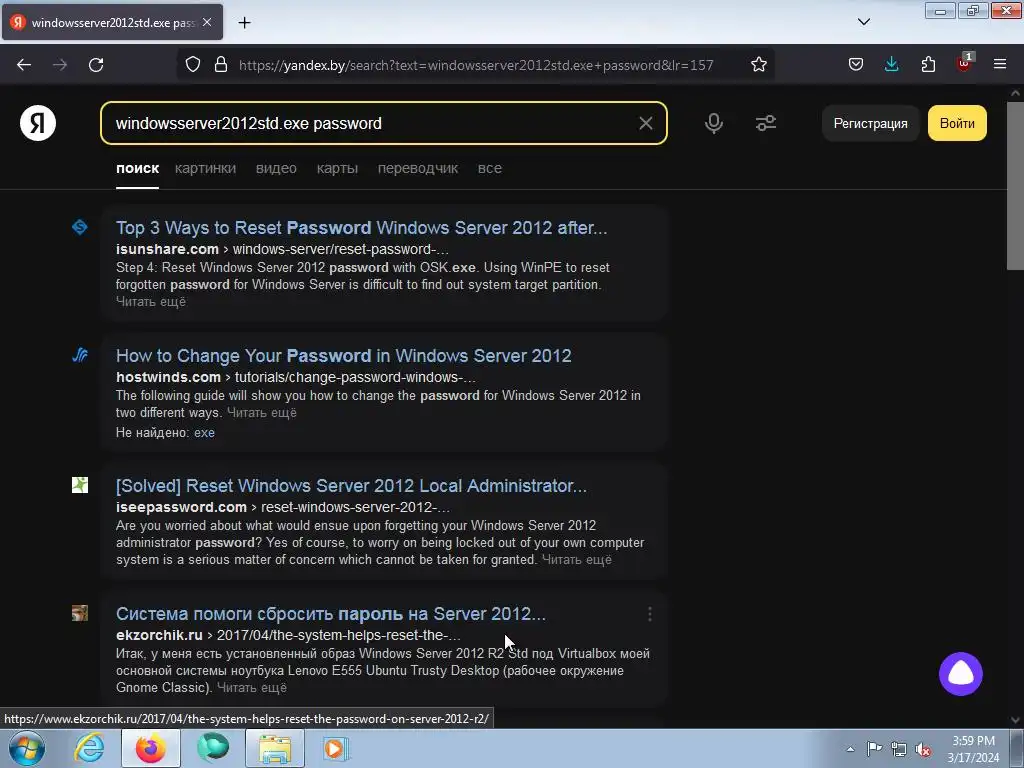Switch to карты tab
The image size is (1024, 768).
(x=337, y=168)
